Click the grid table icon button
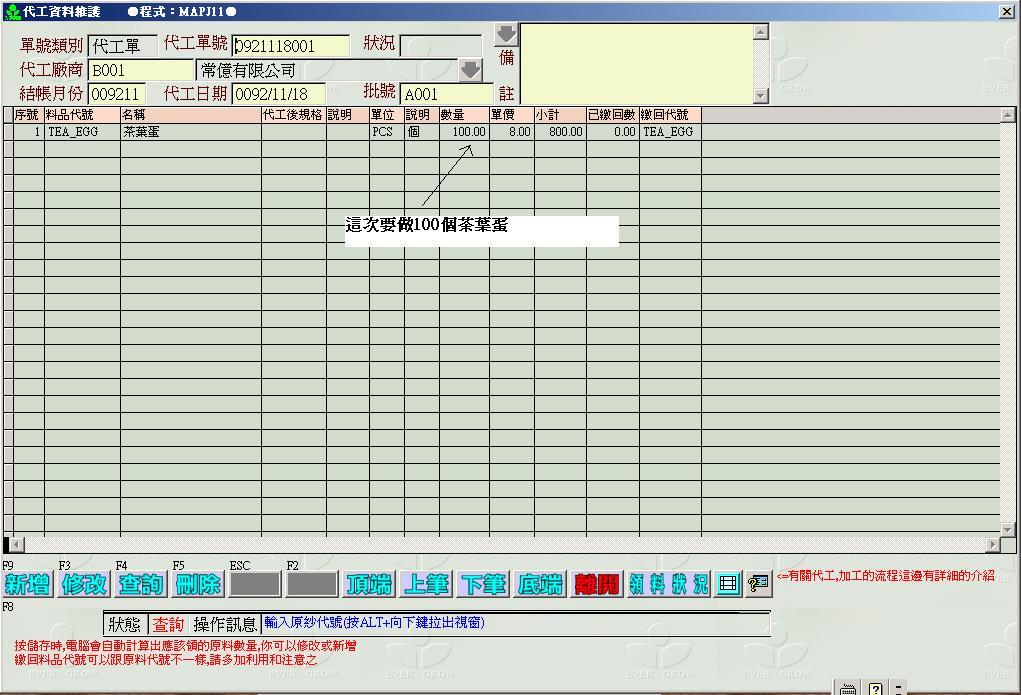This screenshot has height=695, width=1021. click(x=728, y=584)
